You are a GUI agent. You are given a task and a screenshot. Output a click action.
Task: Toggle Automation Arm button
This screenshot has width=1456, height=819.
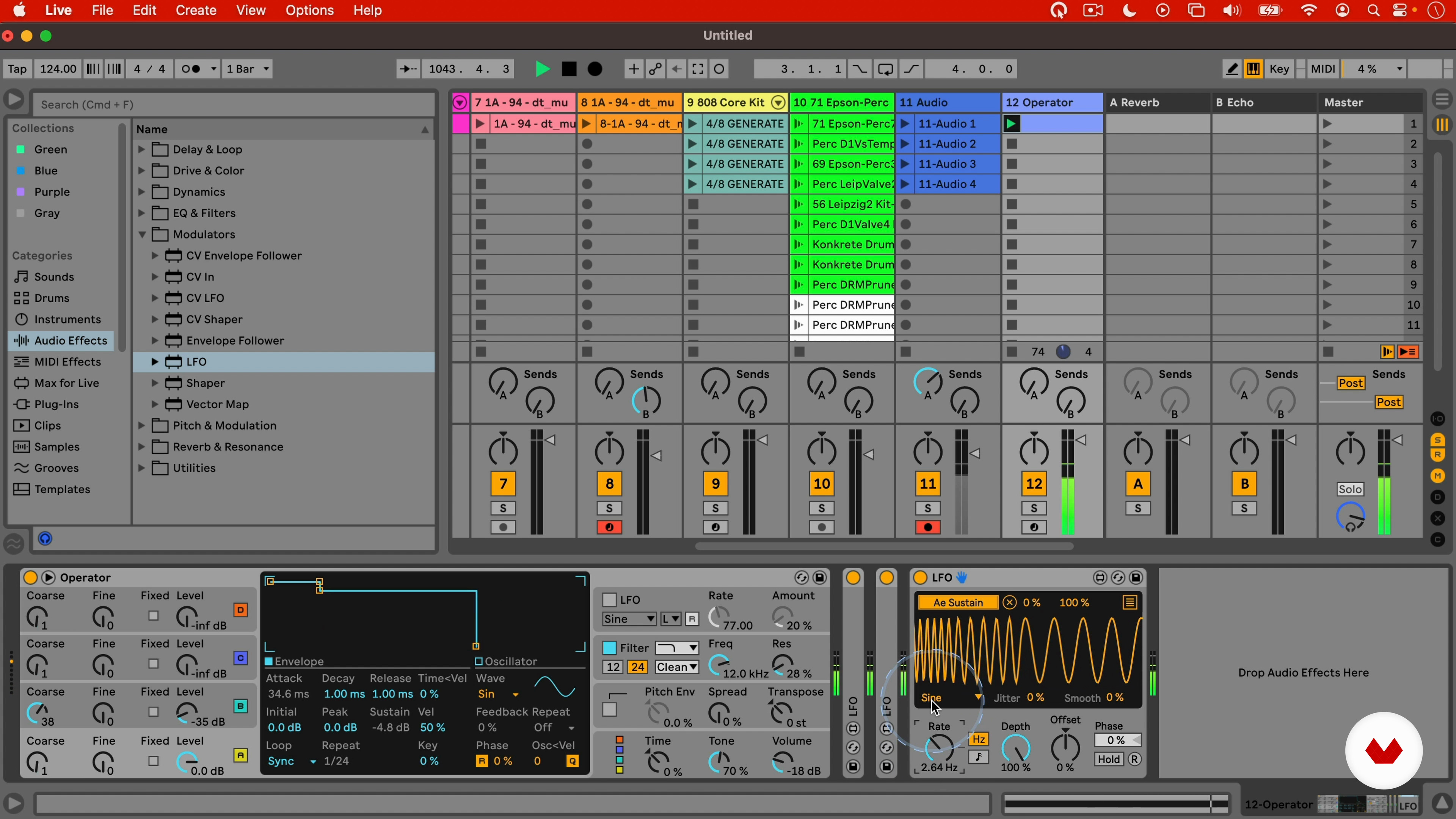655,69
